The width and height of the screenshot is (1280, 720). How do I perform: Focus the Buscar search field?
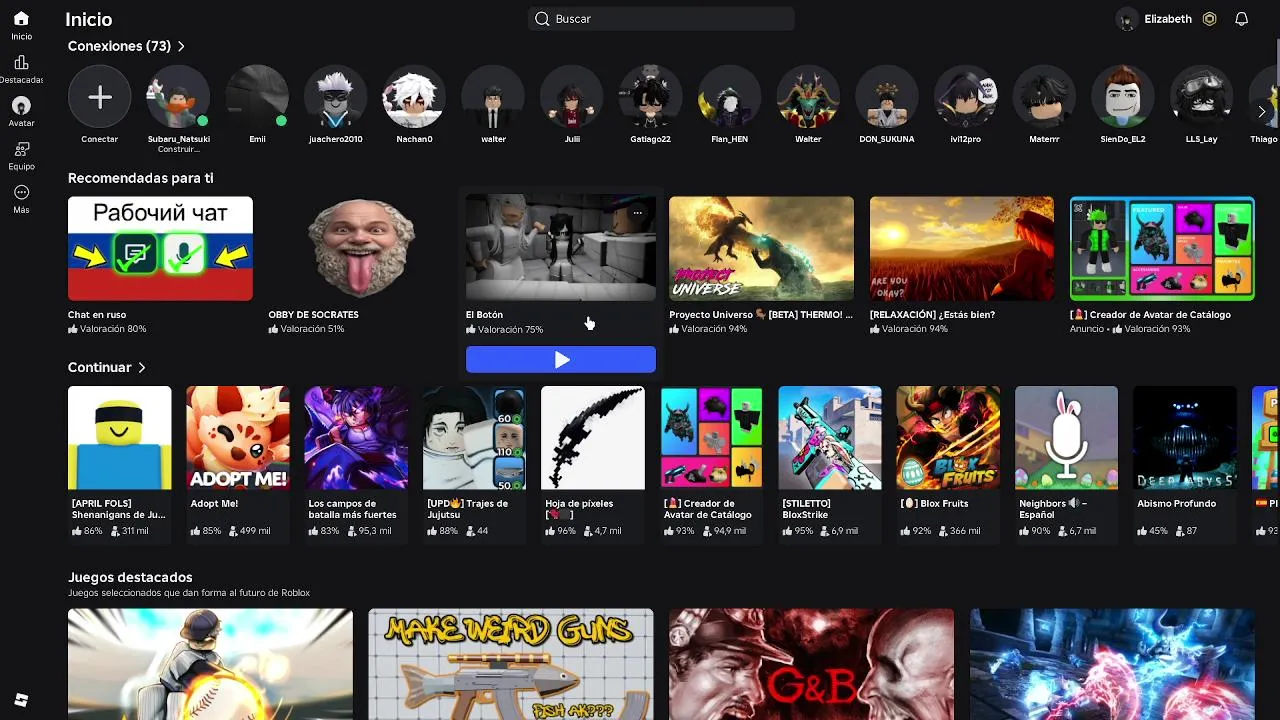click(x=661, y=19)
